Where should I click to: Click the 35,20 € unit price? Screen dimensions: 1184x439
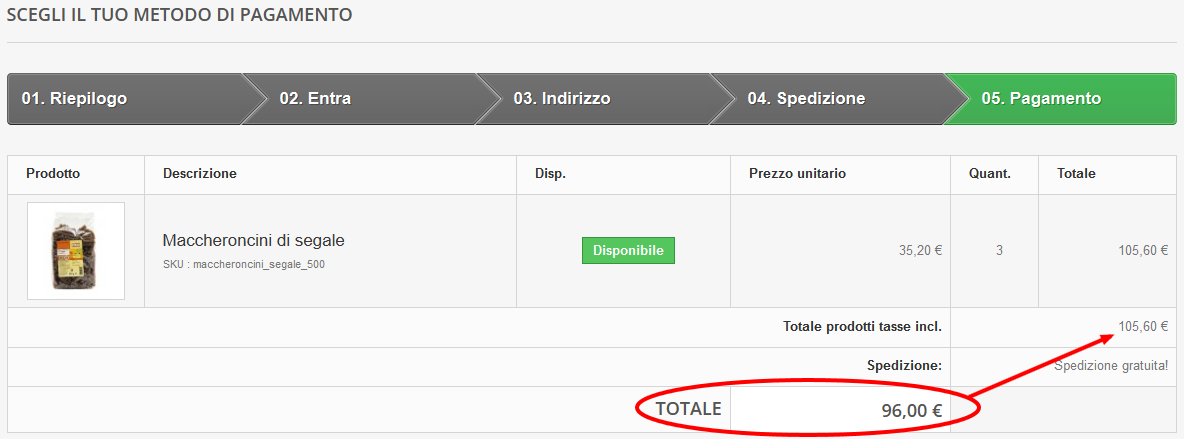920,251
